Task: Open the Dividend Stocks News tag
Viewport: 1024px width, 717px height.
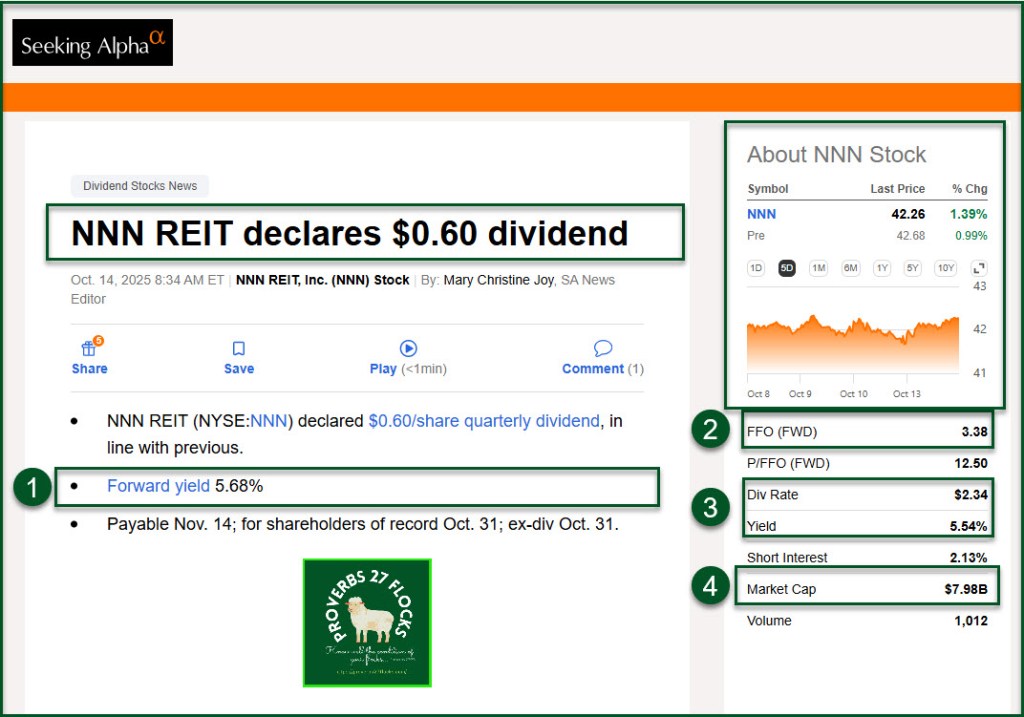Action: 140,186
